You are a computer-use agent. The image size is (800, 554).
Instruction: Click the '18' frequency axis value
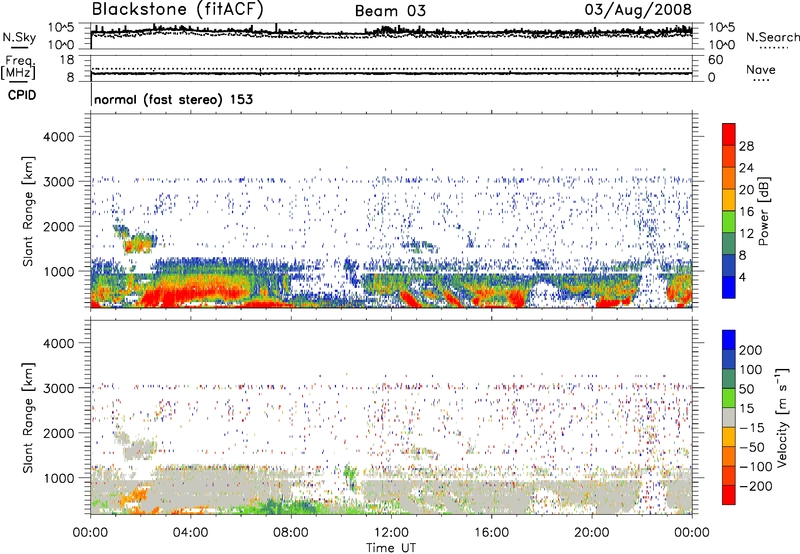pos(67,60)
